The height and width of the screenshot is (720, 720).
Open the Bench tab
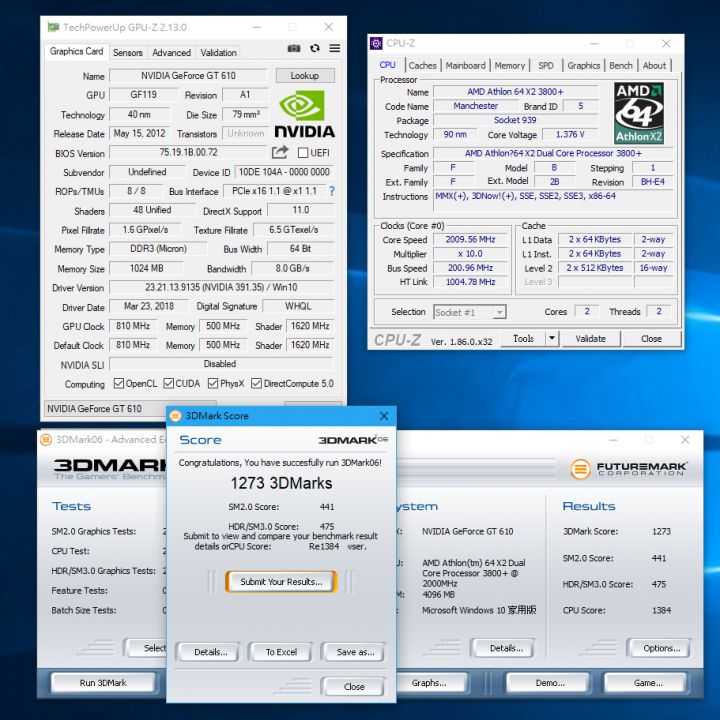coord(621,66)
